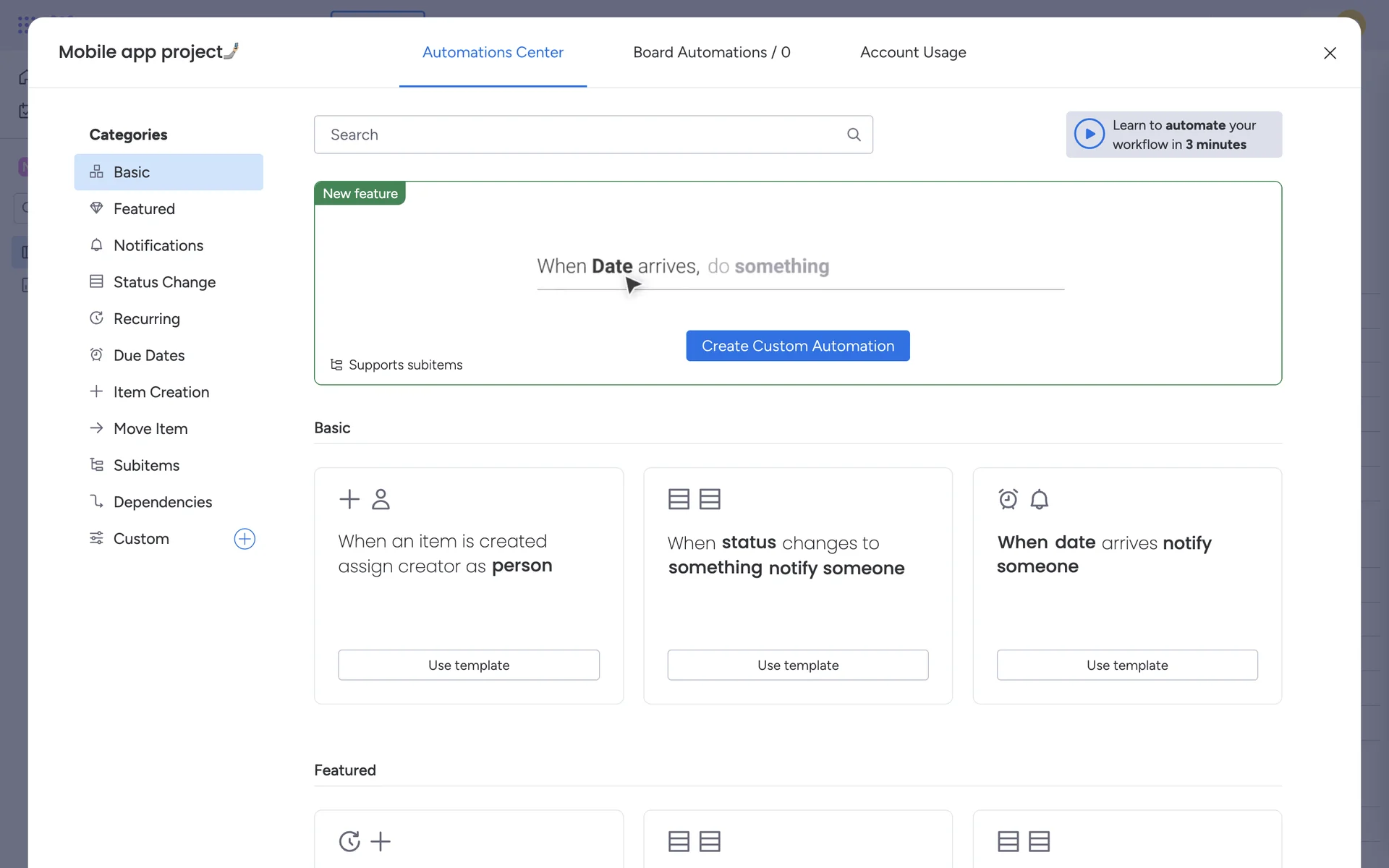This screenshot has width=1389, height=868.
Task: Switch to Board Automations tab
Action: (x=711, y=53)
